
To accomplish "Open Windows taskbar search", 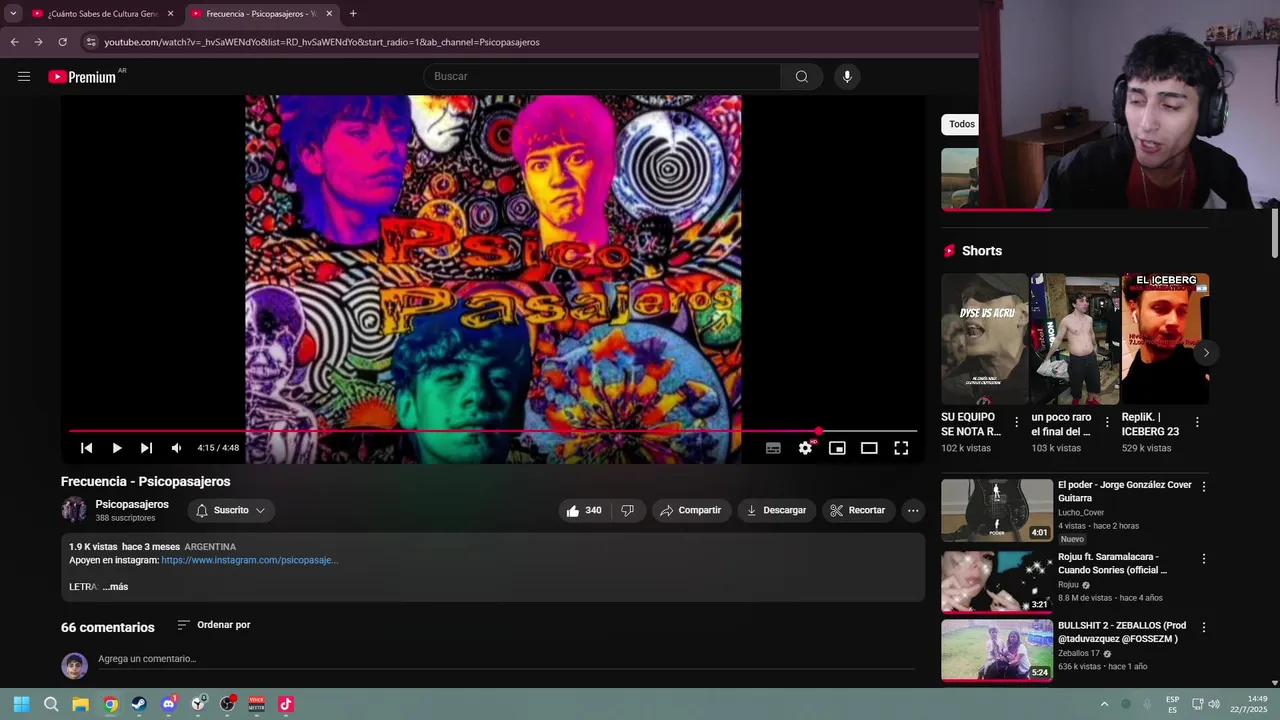I will tap(51, 704).
